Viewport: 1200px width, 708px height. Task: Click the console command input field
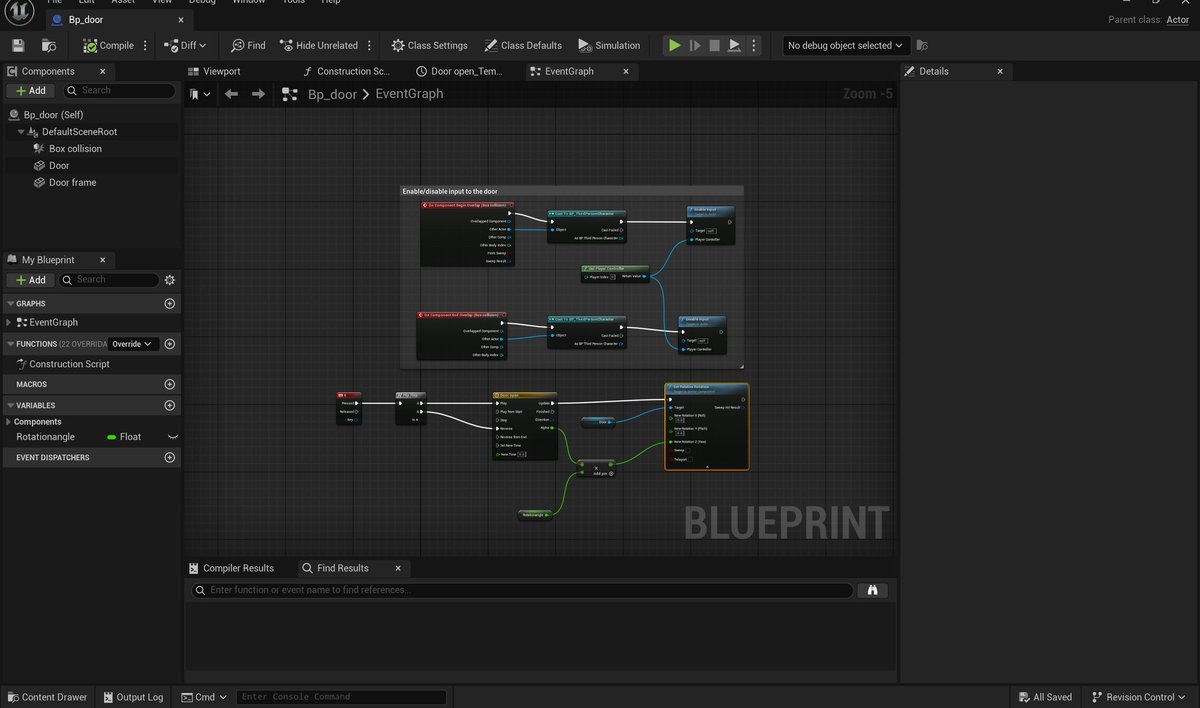(x=340, y=696)
